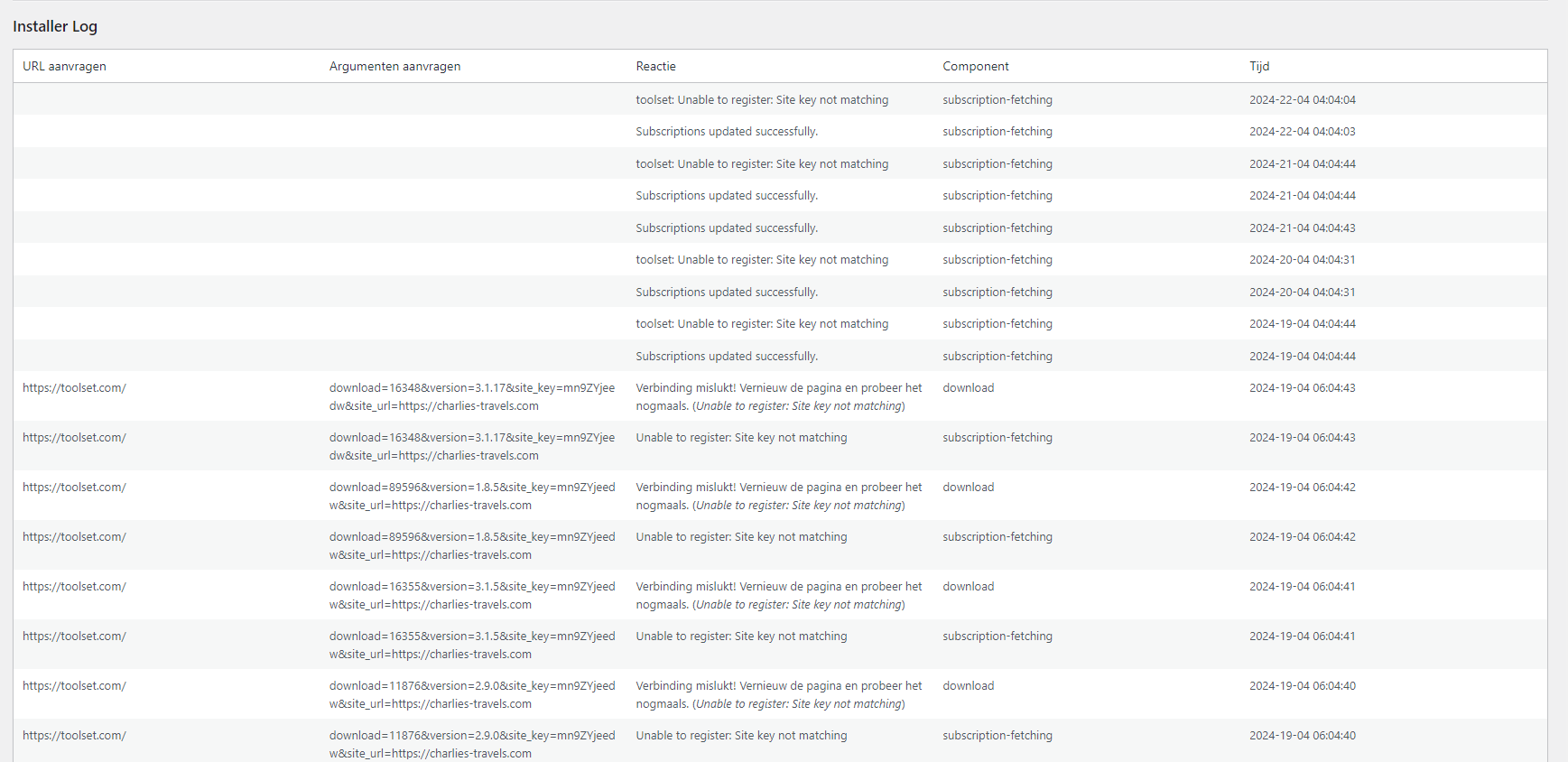Click "subscription-fetching" in the 2024-20-04 Subscriptions updated row
Screen dimensions: 1568x762
click(x=997, y=293)
